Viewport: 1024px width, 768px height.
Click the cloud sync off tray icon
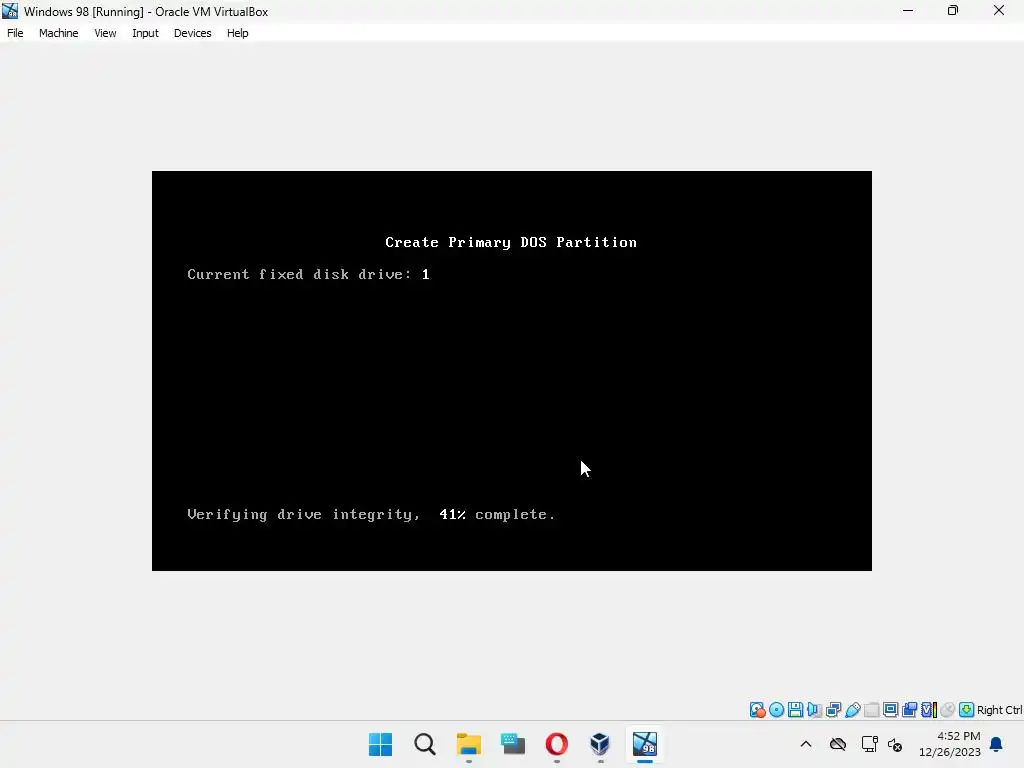point(838,744)
